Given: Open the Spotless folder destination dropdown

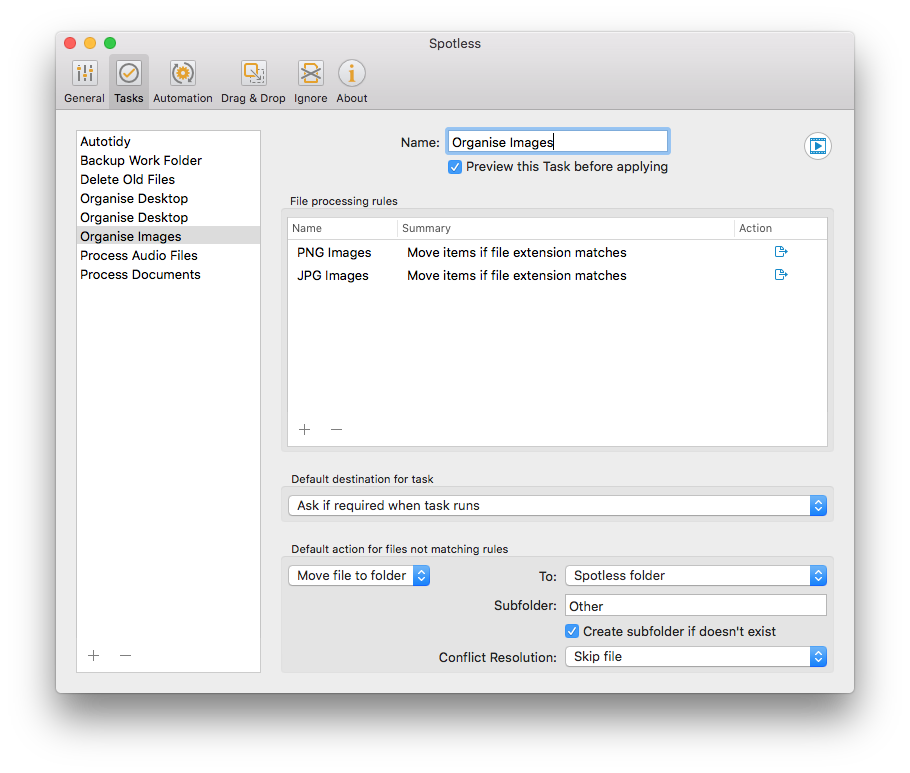Looking at the screenshot, I should (696, 576).
